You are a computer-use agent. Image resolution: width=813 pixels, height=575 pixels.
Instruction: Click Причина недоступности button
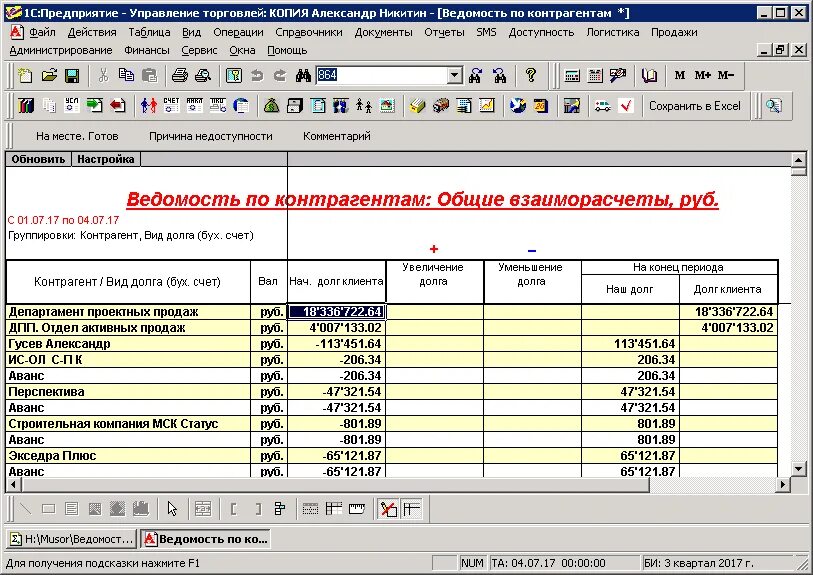pos(211,136)
